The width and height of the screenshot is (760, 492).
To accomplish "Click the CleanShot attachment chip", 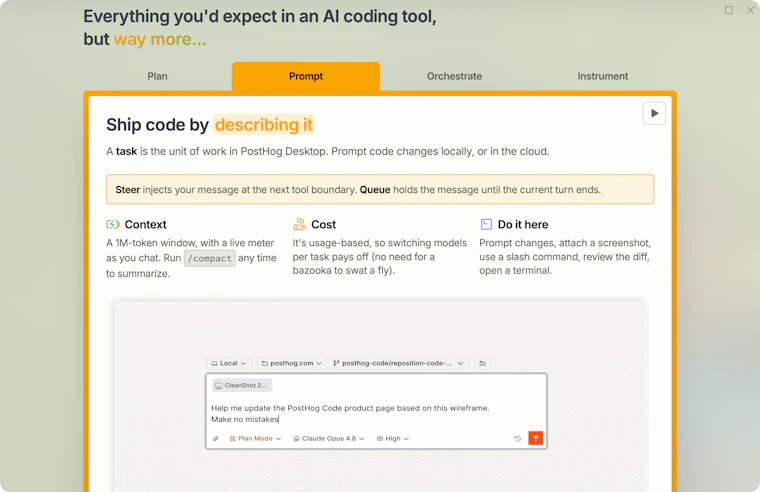I will click(241, 385).
